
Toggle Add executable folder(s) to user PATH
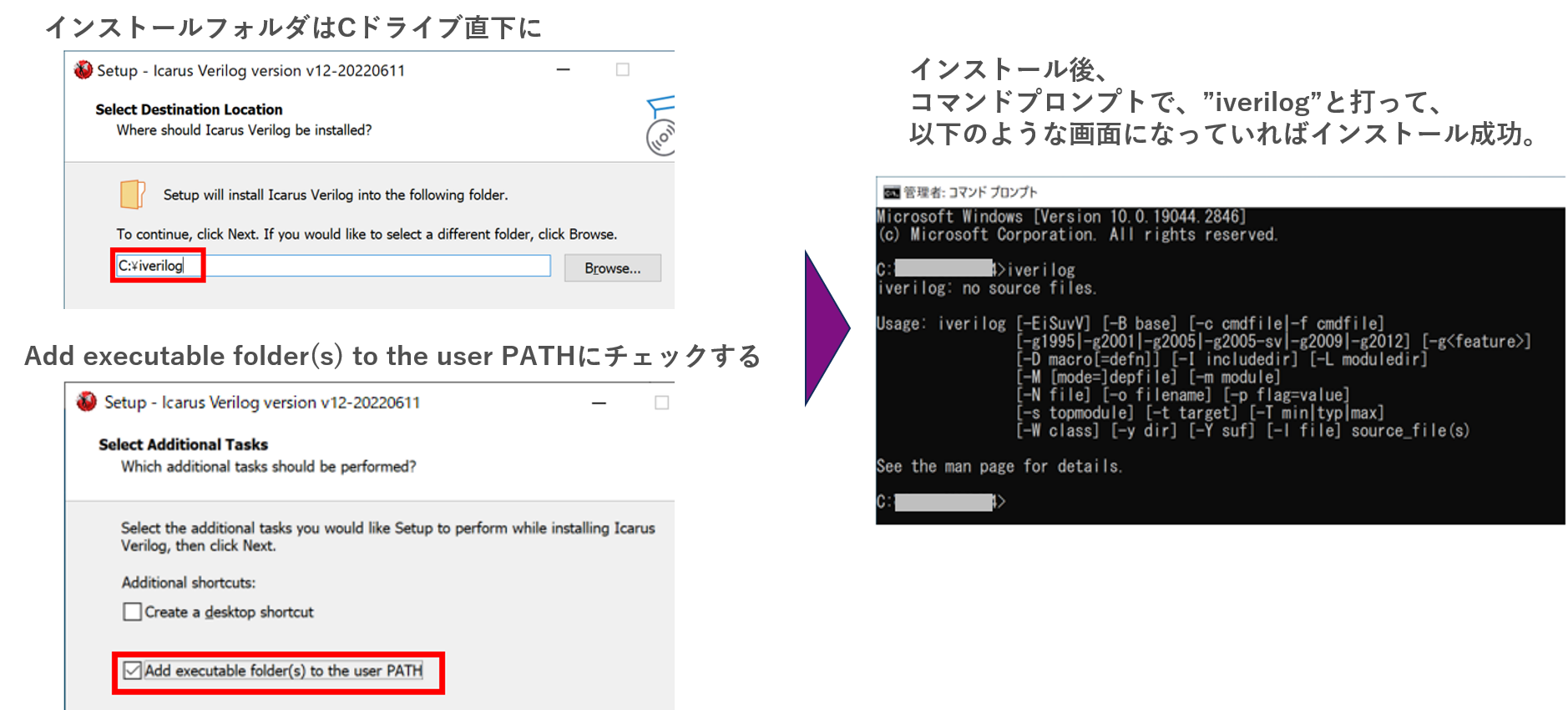tap(132, 670)
